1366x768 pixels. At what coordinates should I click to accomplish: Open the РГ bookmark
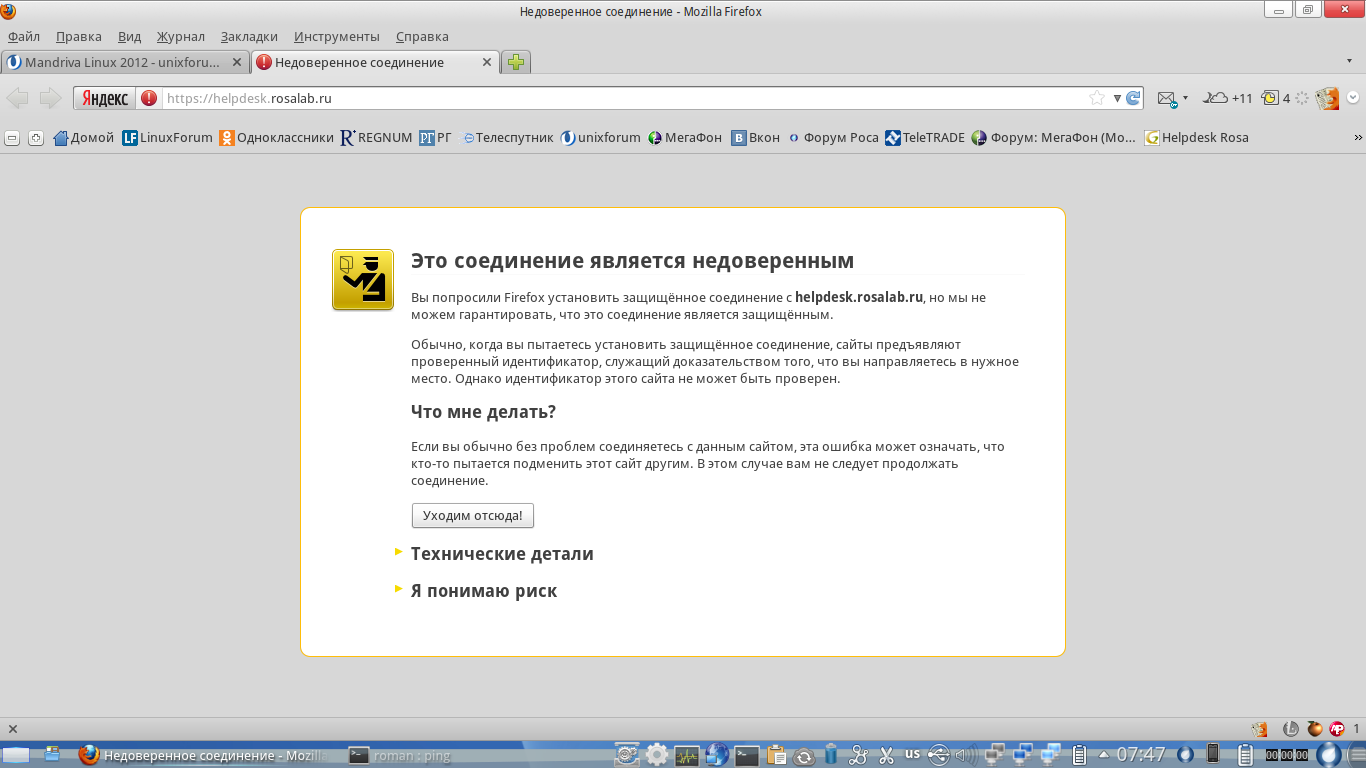[436, 138]
